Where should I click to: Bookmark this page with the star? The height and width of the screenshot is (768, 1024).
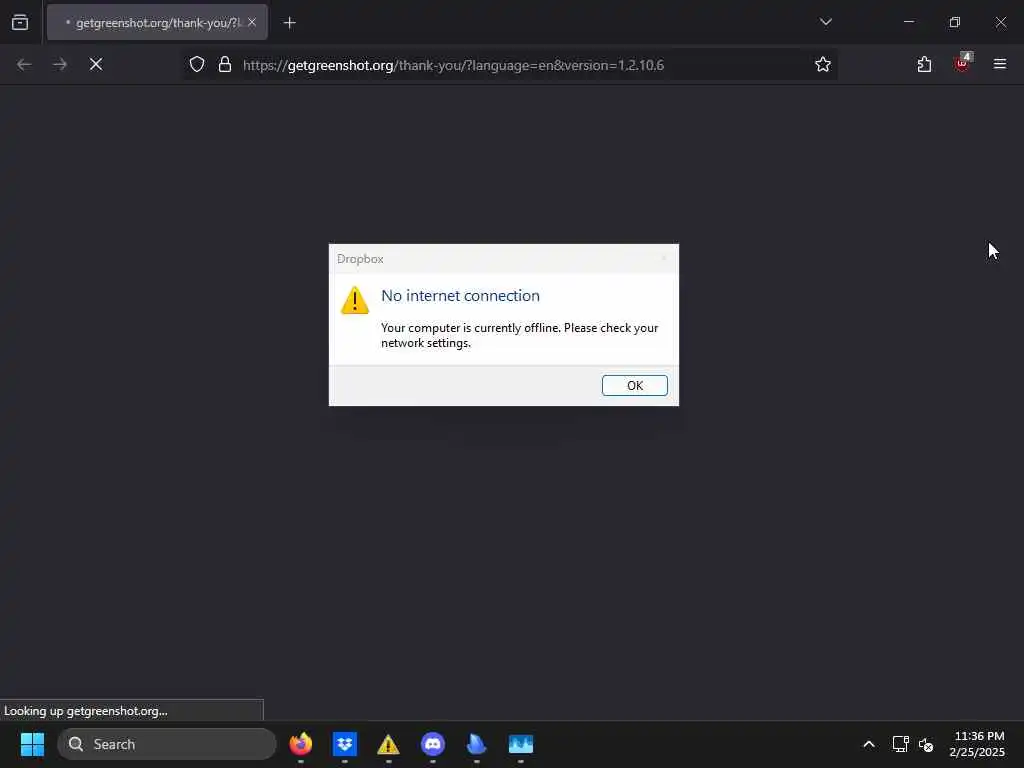[822, 65]
